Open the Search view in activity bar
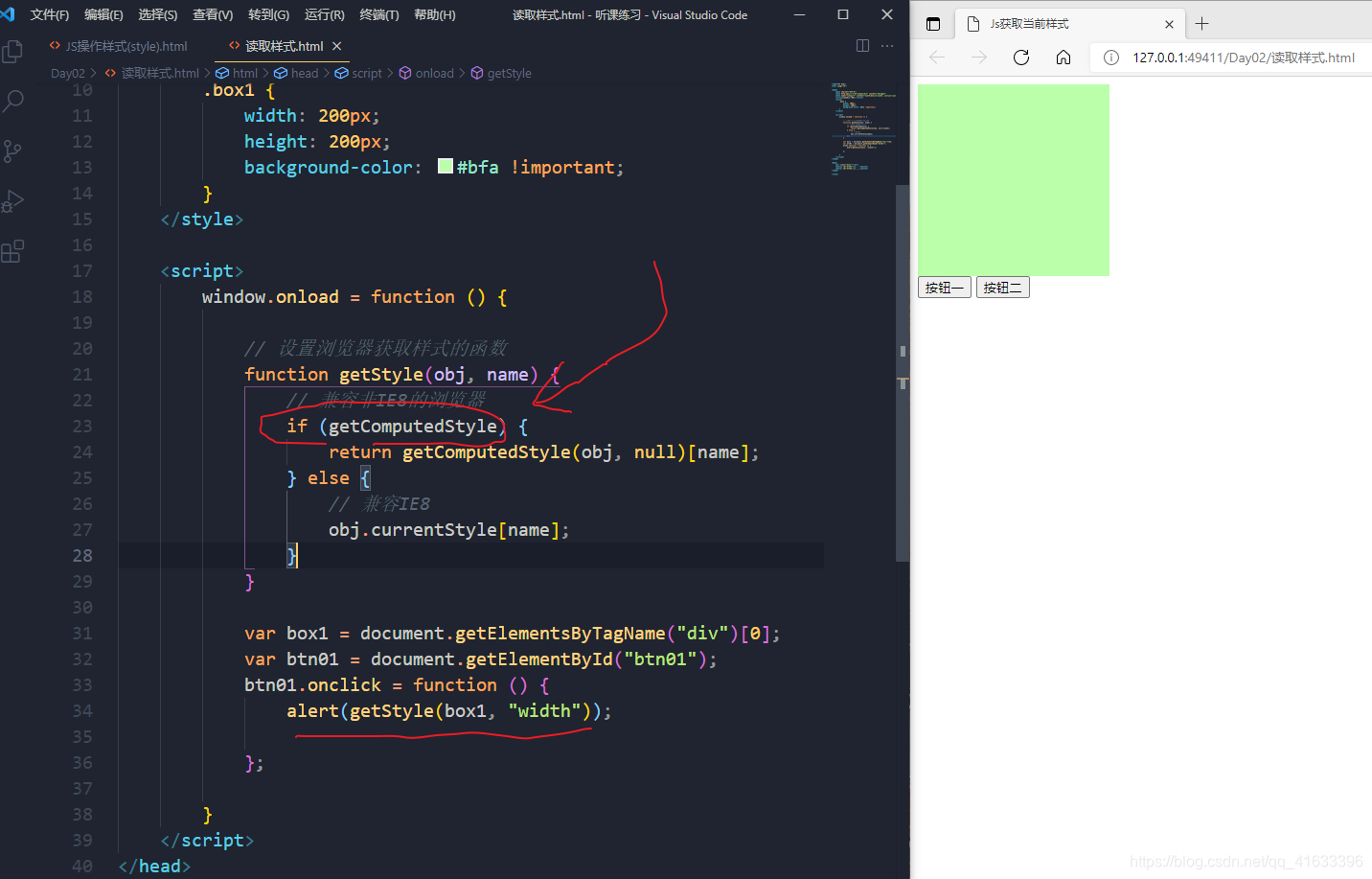This screenshot has width=1372, height=879. 12,101
